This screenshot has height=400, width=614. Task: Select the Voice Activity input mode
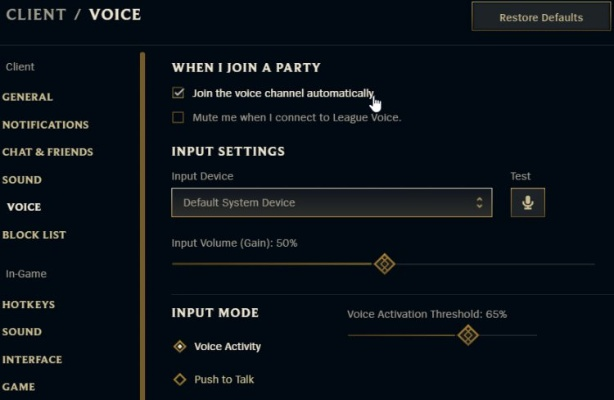pyautogui.click(x=180, y=347)
